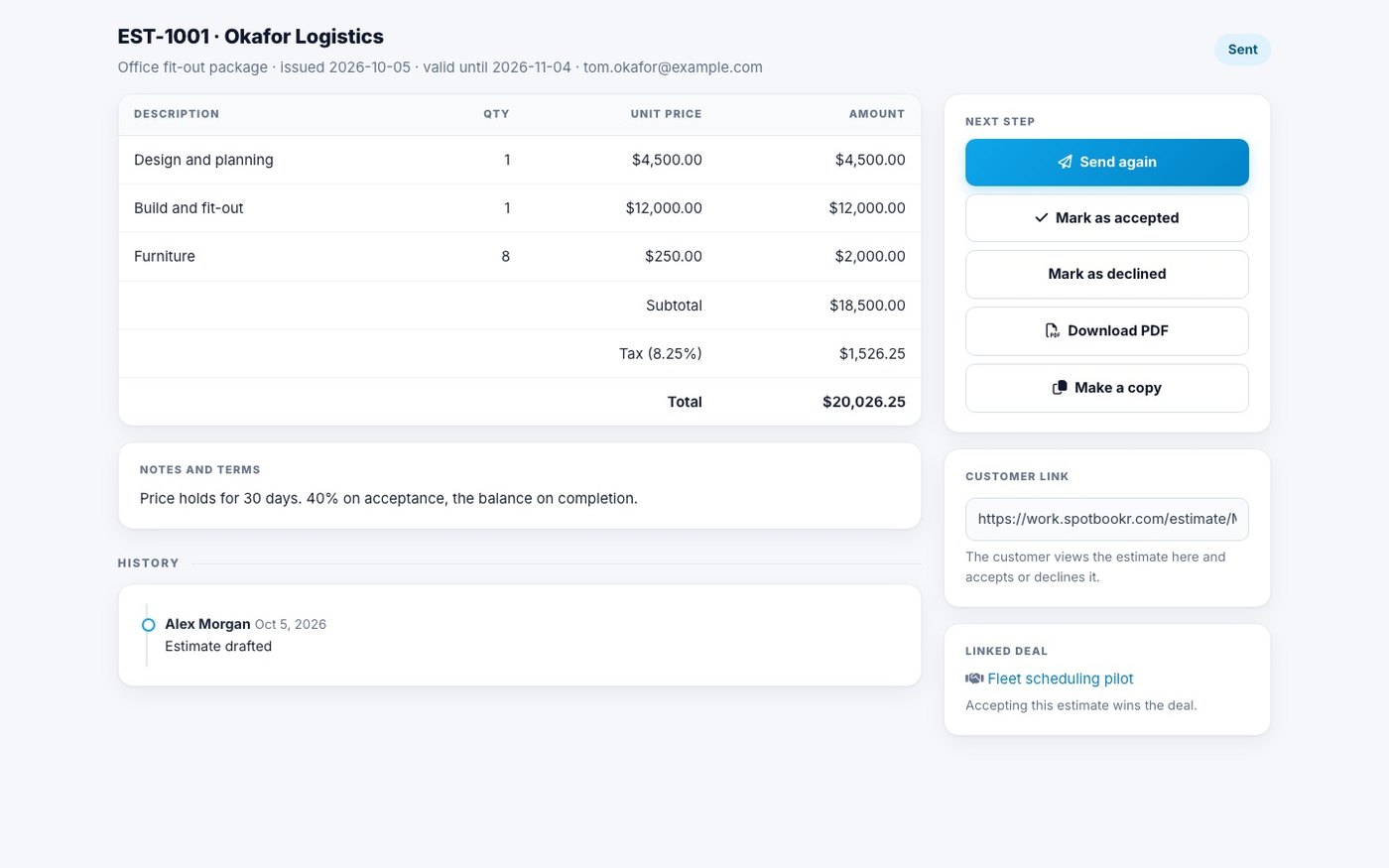
Task: Click the customer link URL field
Action: tap(1107, 519)
